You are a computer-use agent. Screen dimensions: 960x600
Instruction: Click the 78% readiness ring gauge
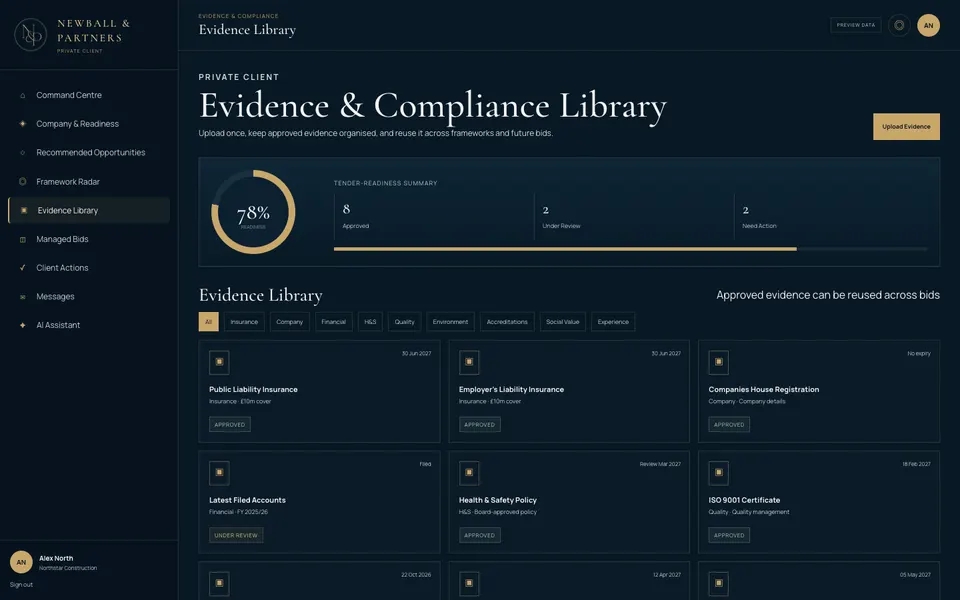pos(253,212)
